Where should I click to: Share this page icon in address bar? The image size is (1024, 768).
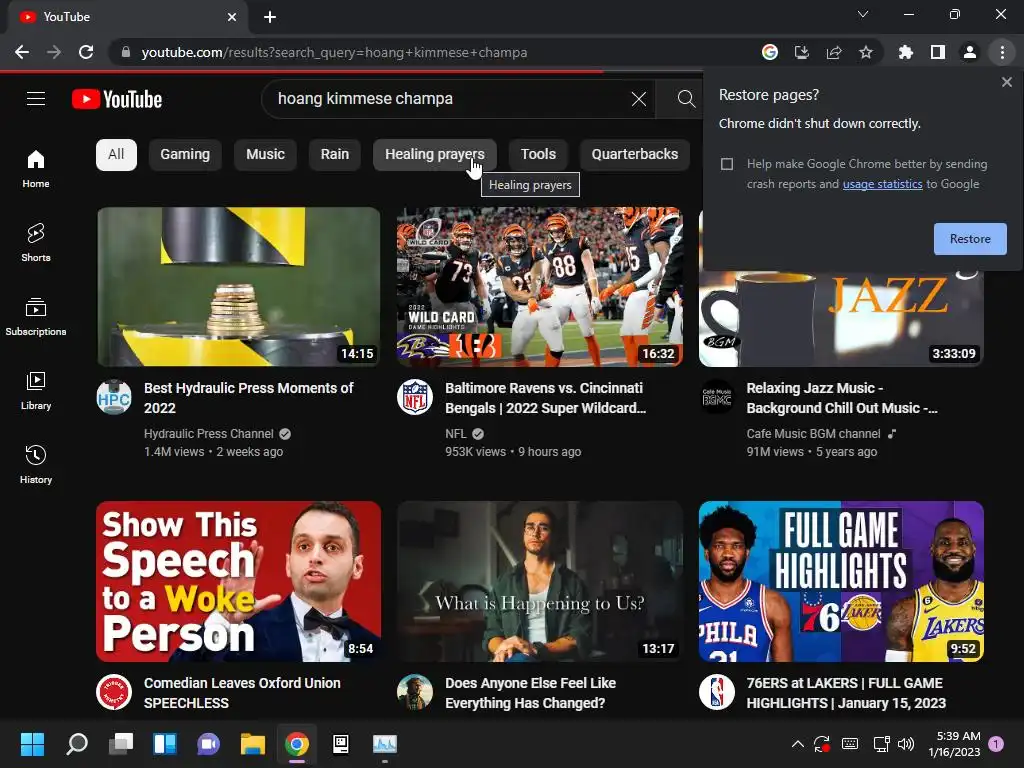point(834,52)
